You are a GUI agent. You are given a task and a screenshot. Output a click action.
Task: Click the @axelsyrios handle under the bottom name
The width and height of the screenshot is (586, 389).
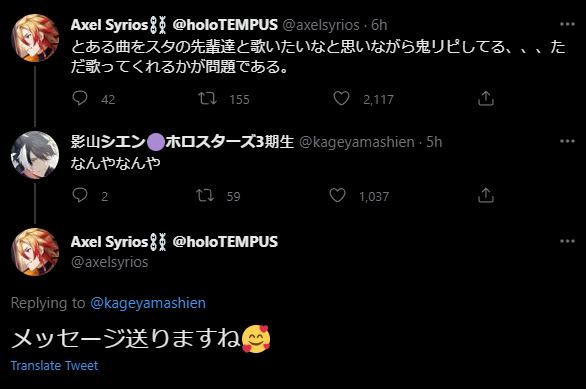tap(110, 262)
